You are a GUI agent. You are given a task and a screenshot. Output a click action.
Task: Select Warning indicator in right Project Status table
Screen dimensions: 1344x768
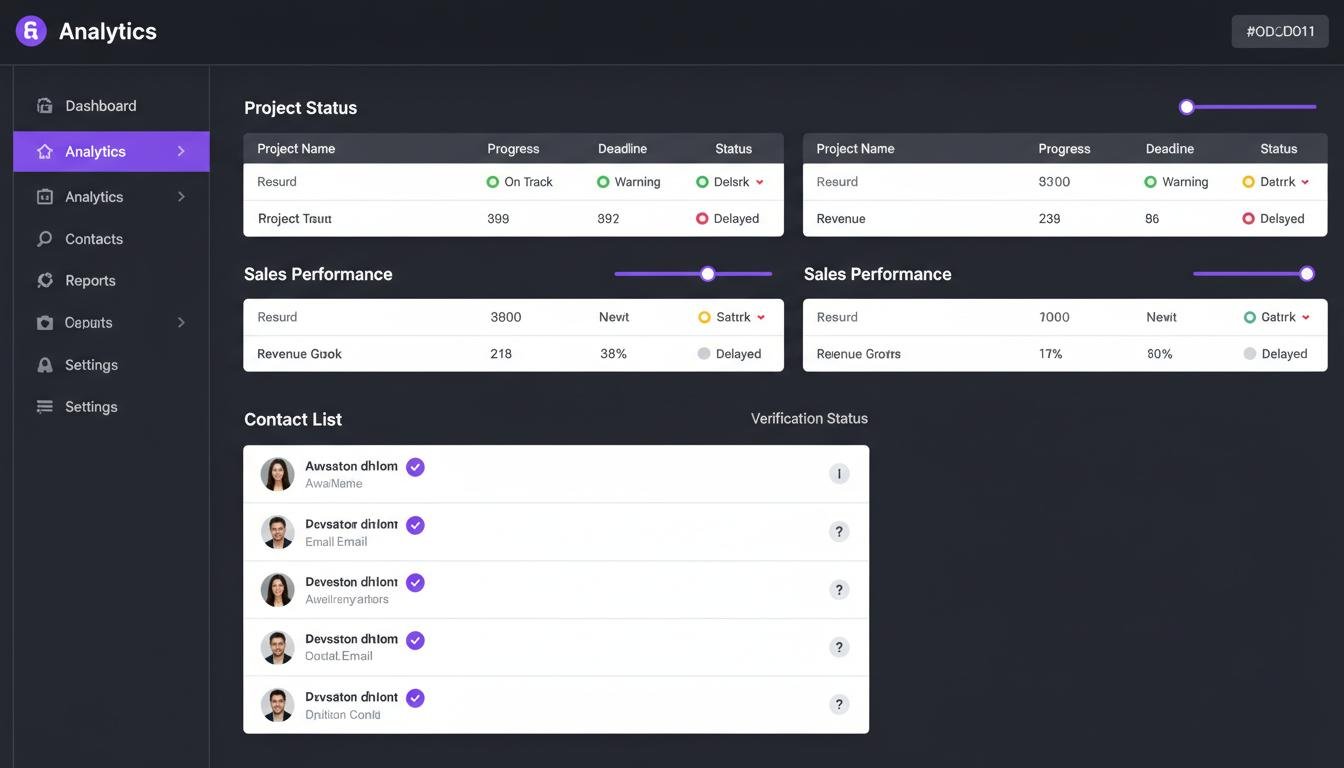(1150, 182)
